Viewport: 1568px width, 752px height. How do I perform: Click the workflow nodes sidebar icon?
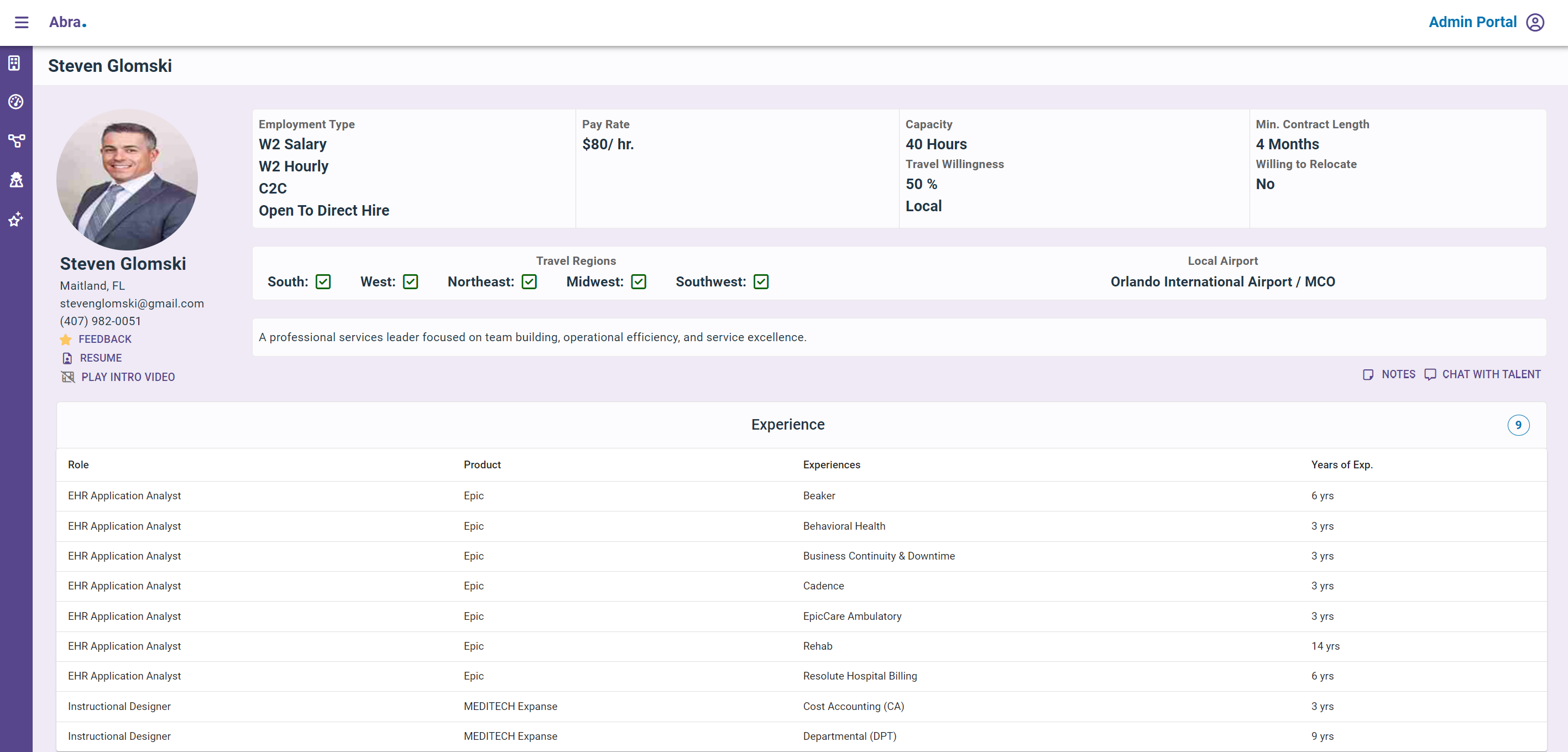click(x=16, y=140)
